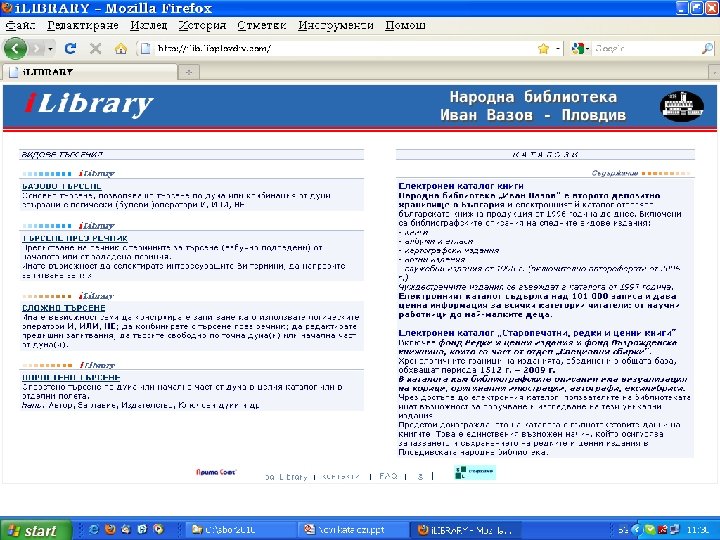This screenshot has height=540, width=720.
Task: Click the Прима Софт logo in the footer
Action: 215,472
